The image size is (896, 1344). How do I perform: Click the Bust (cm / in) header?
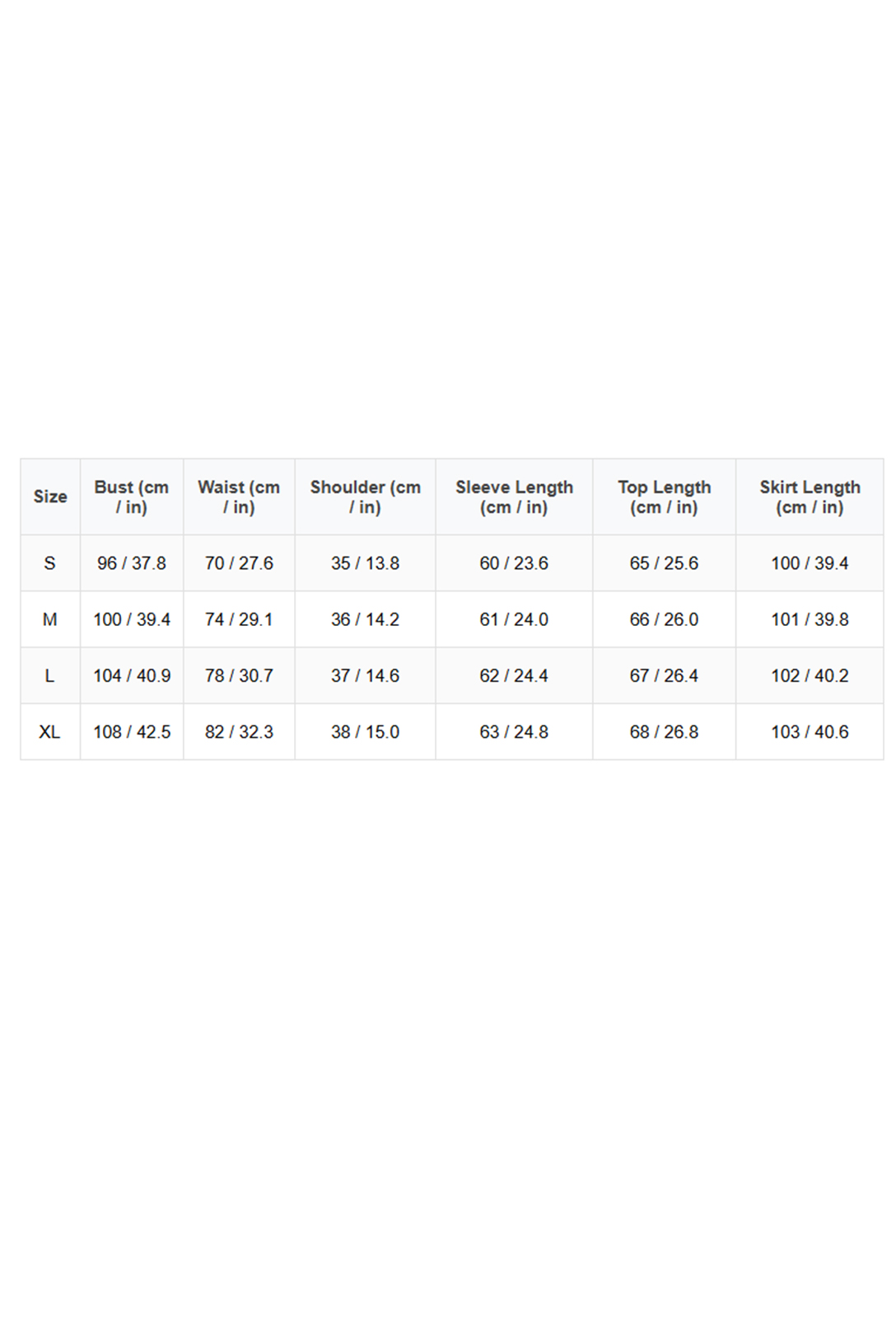[x=132, y=497]
